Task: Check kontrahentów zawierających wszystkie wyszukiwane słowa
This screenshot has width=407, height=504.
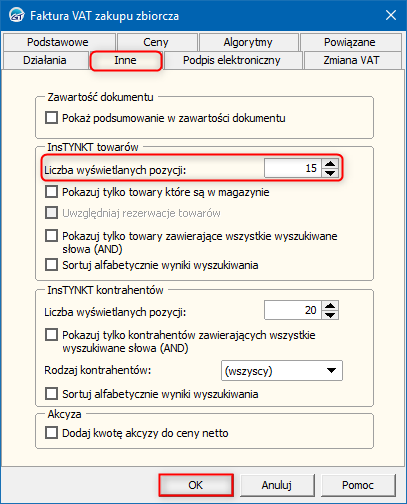Action: click(51, 335)
